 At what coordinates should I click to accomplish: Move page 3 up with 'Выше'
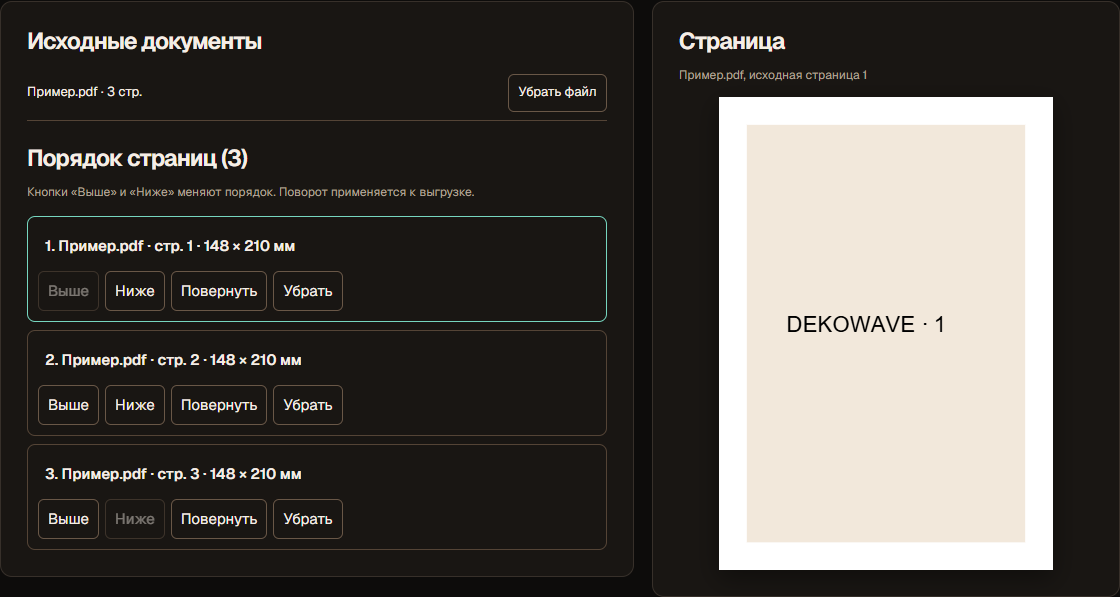coord(69,519)
